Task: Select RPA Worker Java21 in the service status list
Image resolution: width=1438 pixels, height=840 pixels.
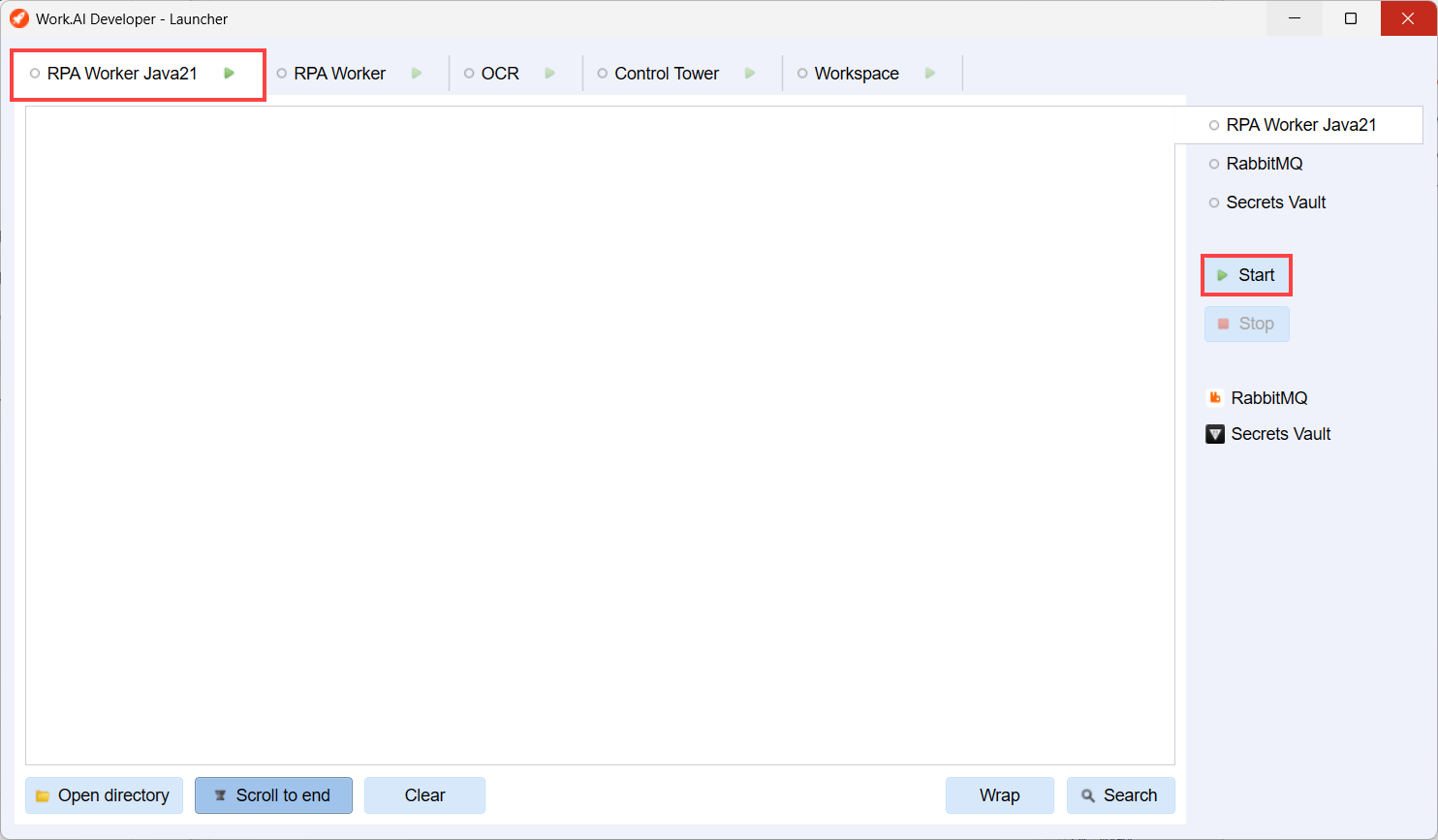Action: pyautogui.click(x=1298, y=125)
